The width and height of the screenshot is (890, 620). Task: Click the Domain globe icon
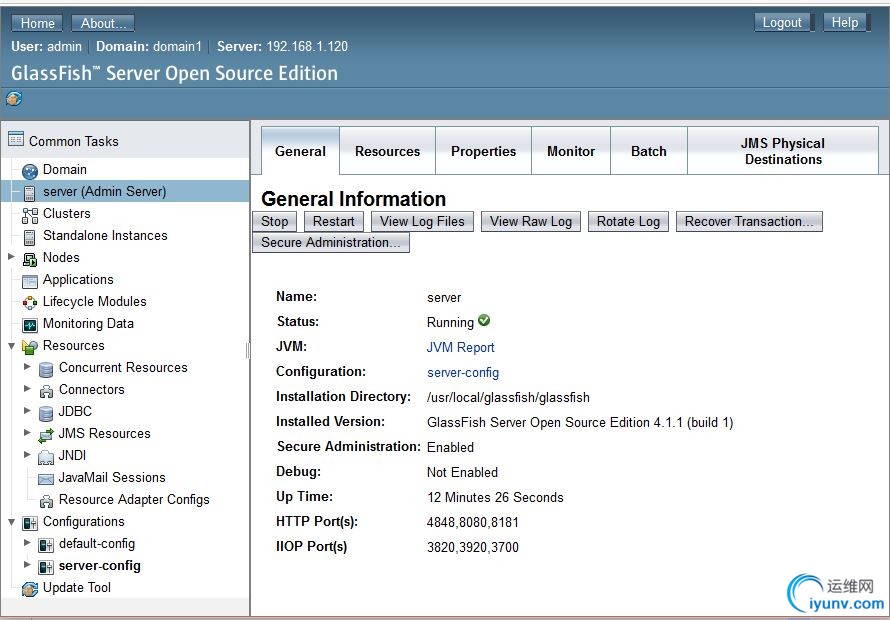tap(30, 171)
